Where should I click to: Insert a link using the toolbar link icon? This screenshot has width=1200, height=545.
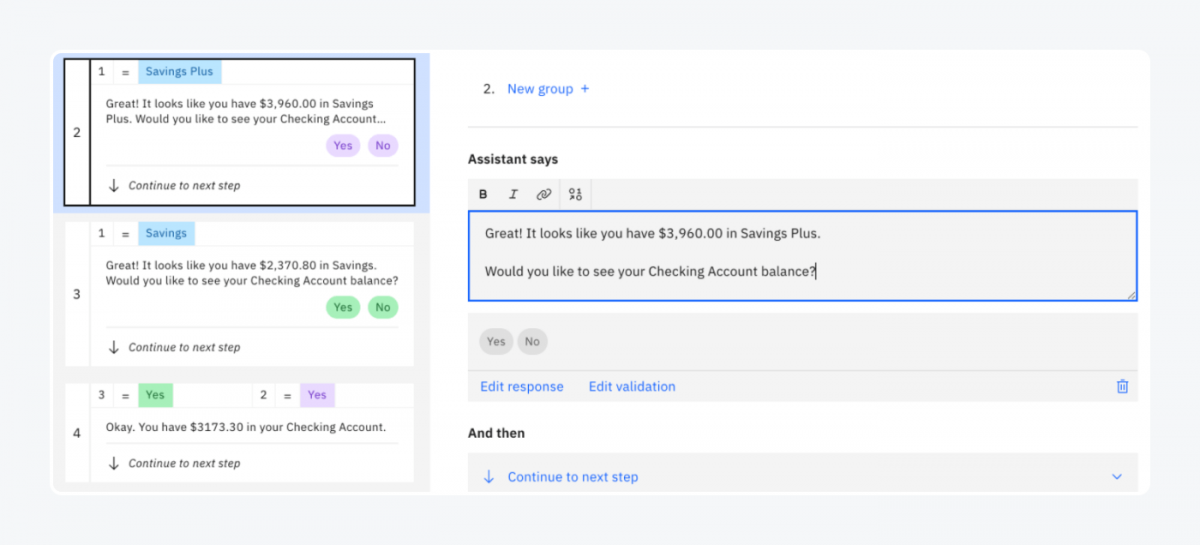[x=543, y=194]
